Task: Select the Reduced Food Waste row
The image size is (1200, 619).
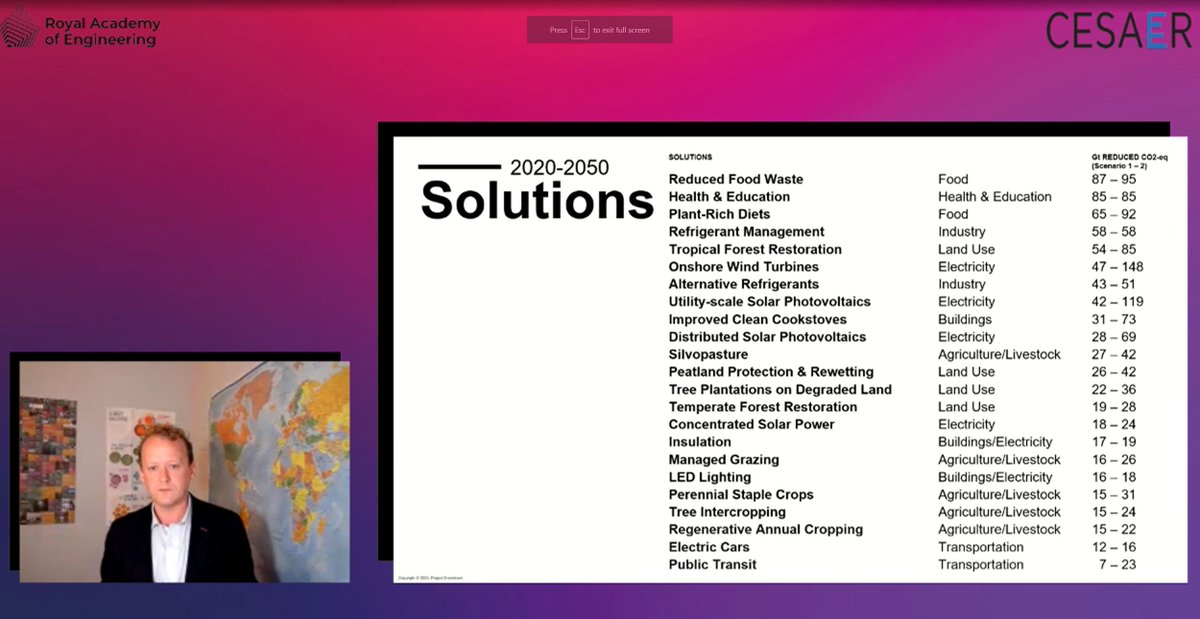Action: [904, 179]
